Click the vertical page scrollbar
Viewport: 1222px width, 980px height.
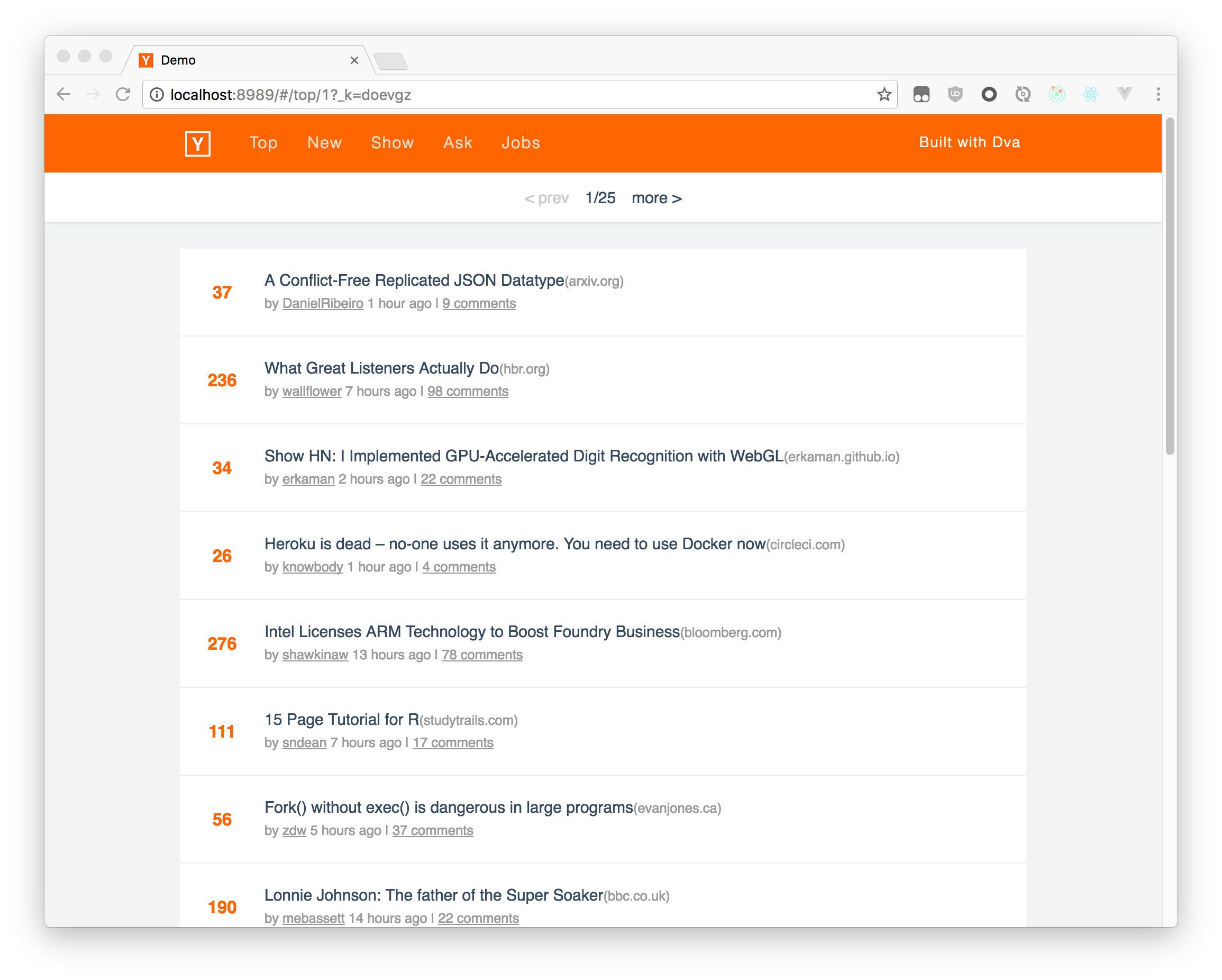(1169, 286)
